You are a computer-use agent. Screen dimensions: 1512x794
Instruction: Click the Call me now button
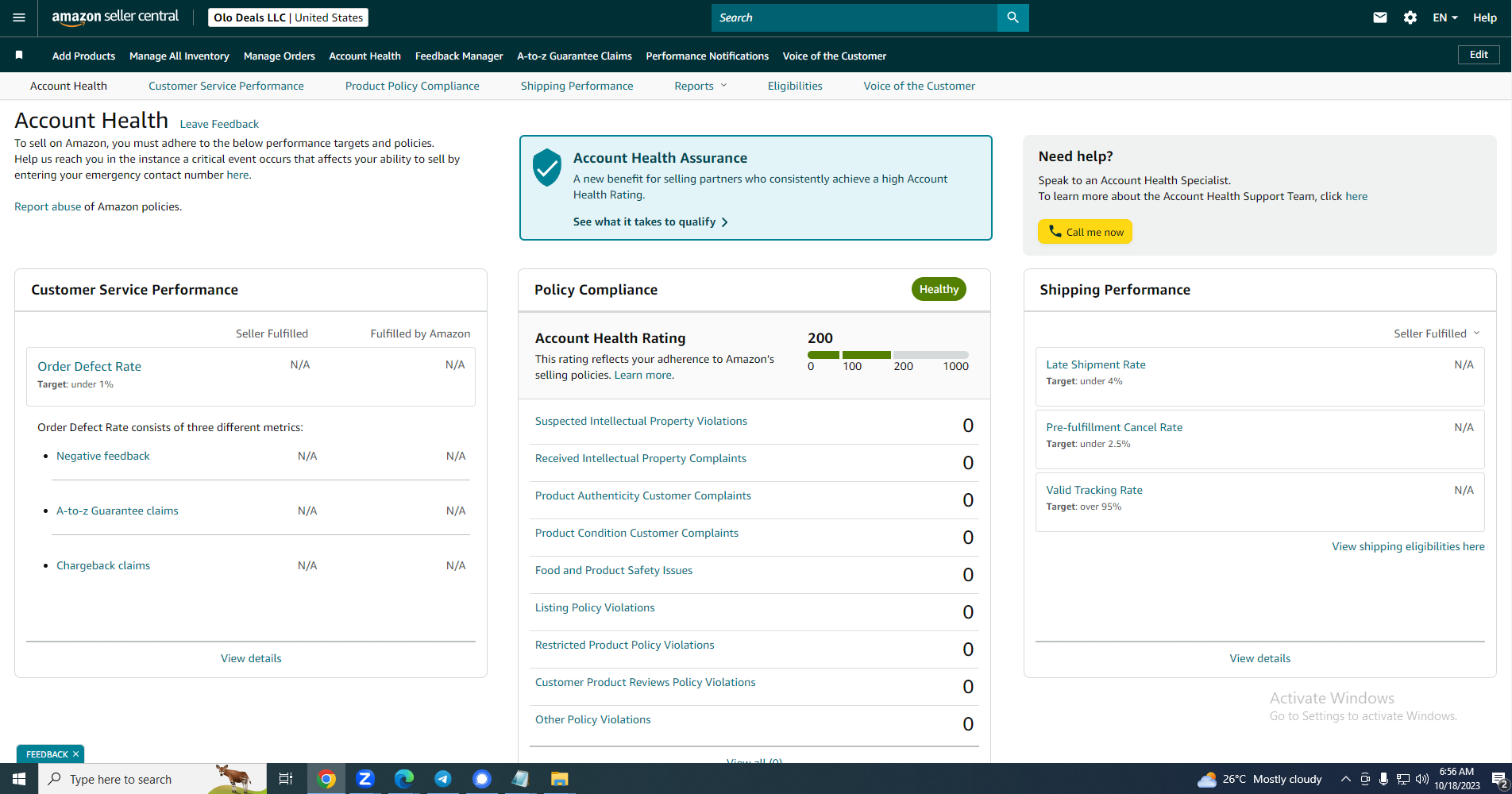pos(1085,232)
